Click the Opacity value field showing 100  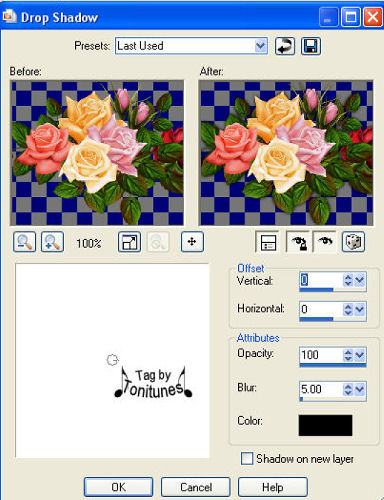[x=321, y=355]
